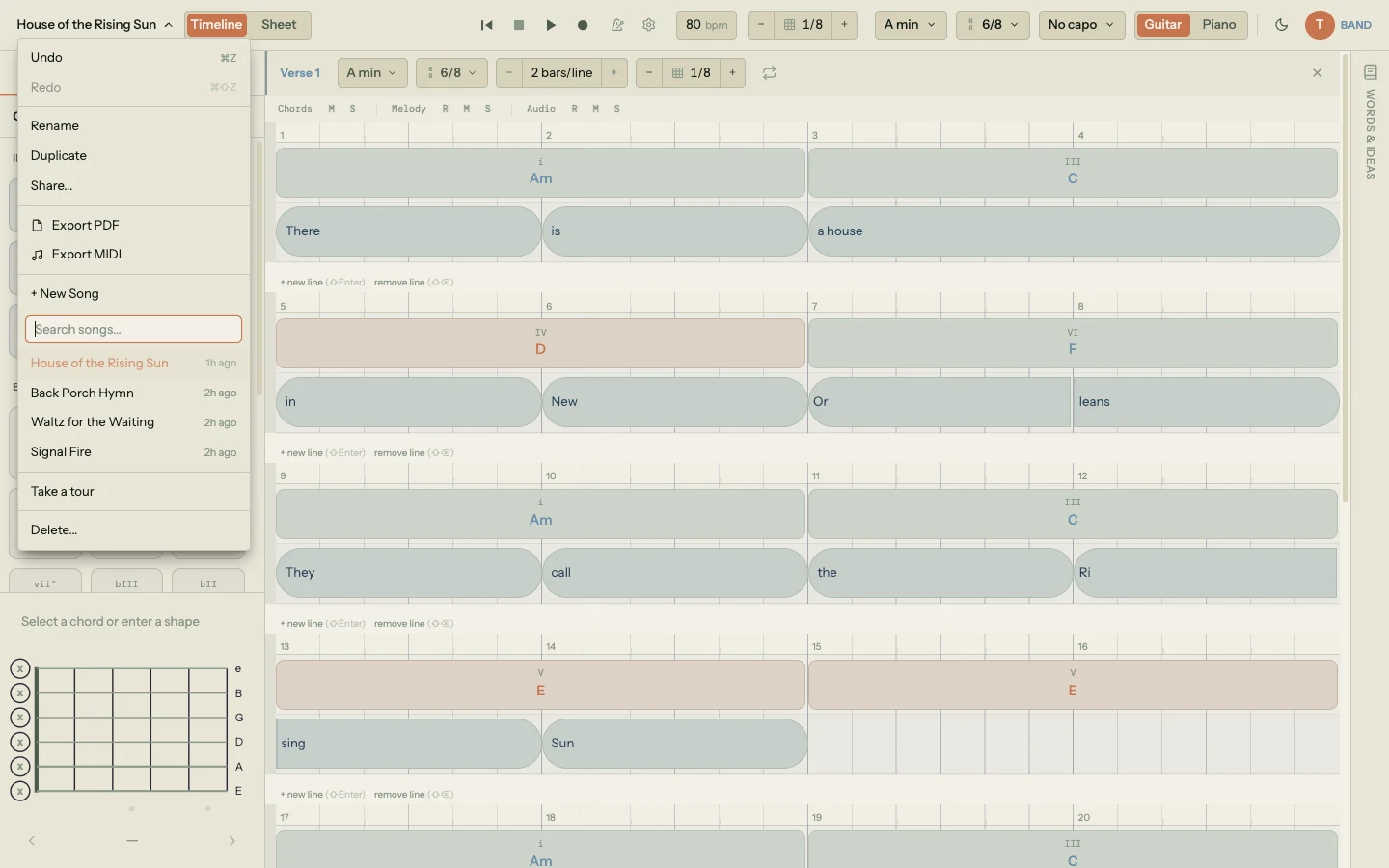Solo the Melody track
Image resolution: width=1389 pixels, height=868 pixels.
click(x=488, y=109)
